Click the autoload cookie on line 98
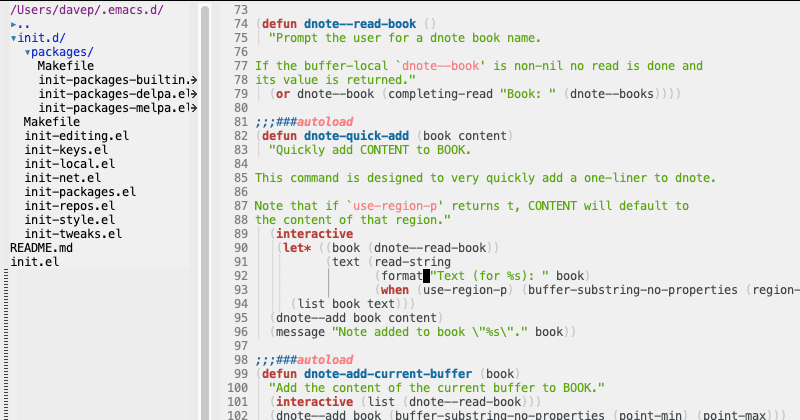 point(325,360)
